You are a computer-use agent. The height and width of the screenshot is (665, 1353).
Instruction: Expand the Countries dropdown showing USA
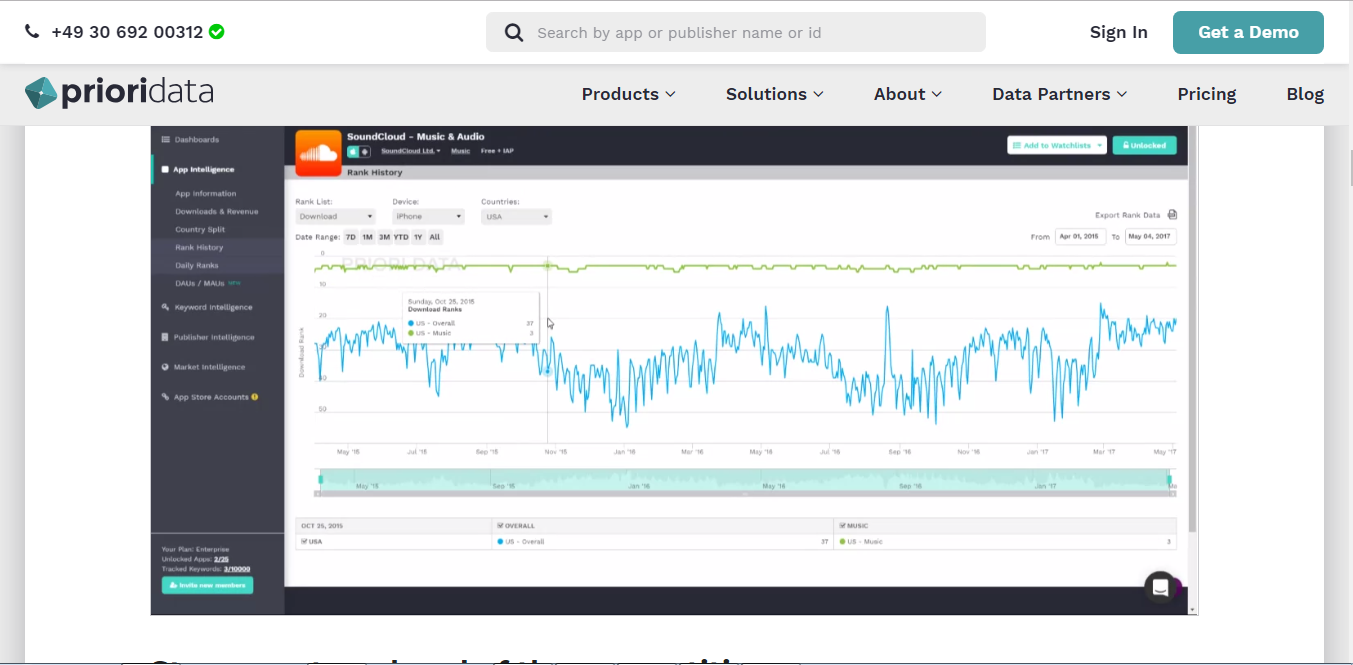click(516, 216)
